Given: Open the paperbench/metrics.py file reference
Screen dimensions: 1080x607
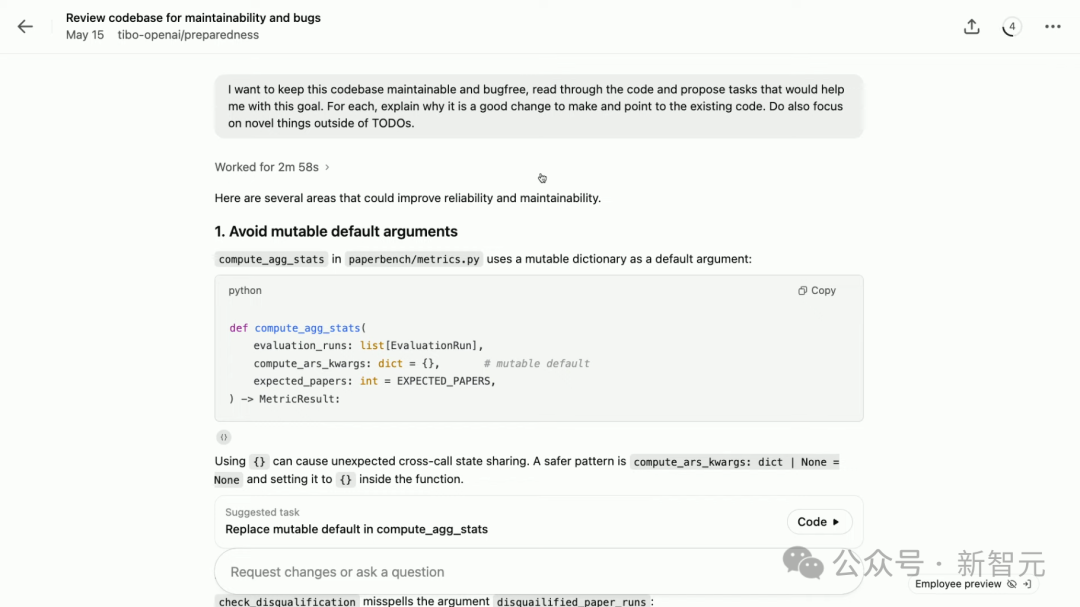Looking at the screenshot, I should [x=414, y=259].
